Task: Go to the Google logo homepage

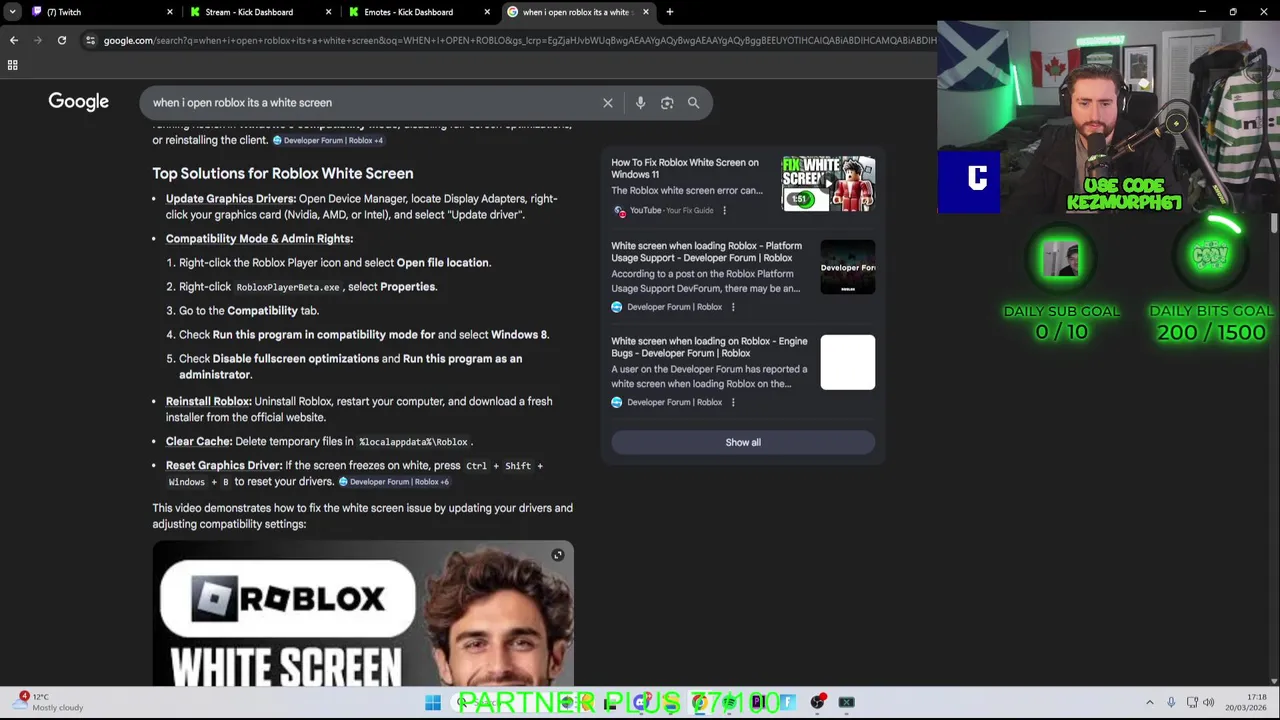Action: pos(78,102)
